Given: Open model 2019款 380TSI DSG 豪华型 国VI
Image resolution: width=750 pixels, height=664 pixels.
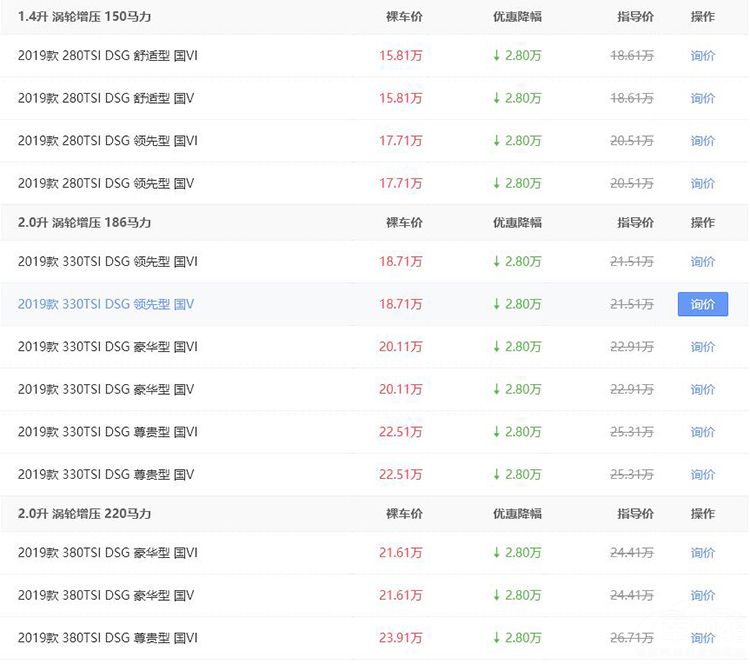Looking at the screenshot, I should click(108, 553).
